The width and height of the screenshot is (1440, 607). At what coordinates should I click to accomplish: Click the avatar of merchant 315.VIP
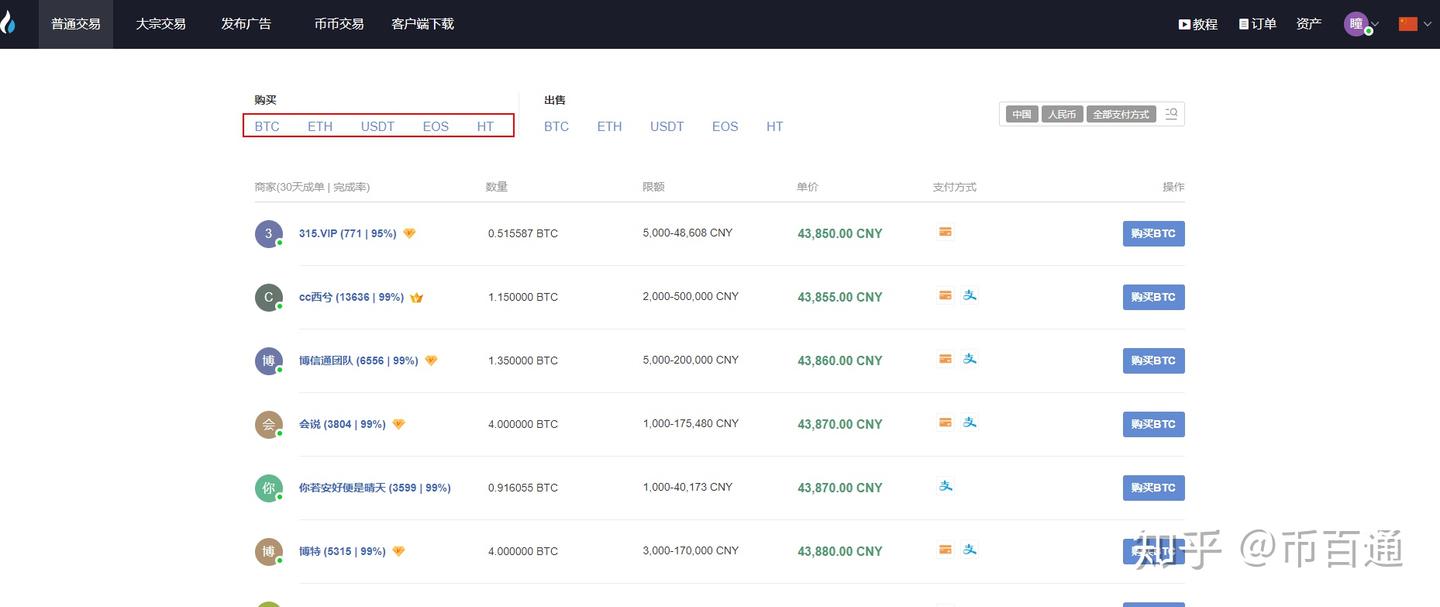point(269,234)
